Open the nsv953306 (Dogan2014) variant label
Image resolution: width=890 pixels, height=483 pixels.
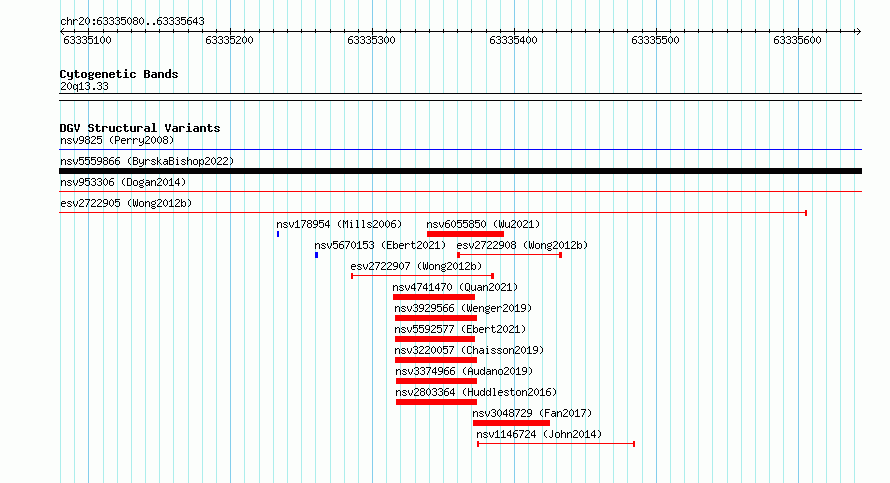(x=123, y=182)
